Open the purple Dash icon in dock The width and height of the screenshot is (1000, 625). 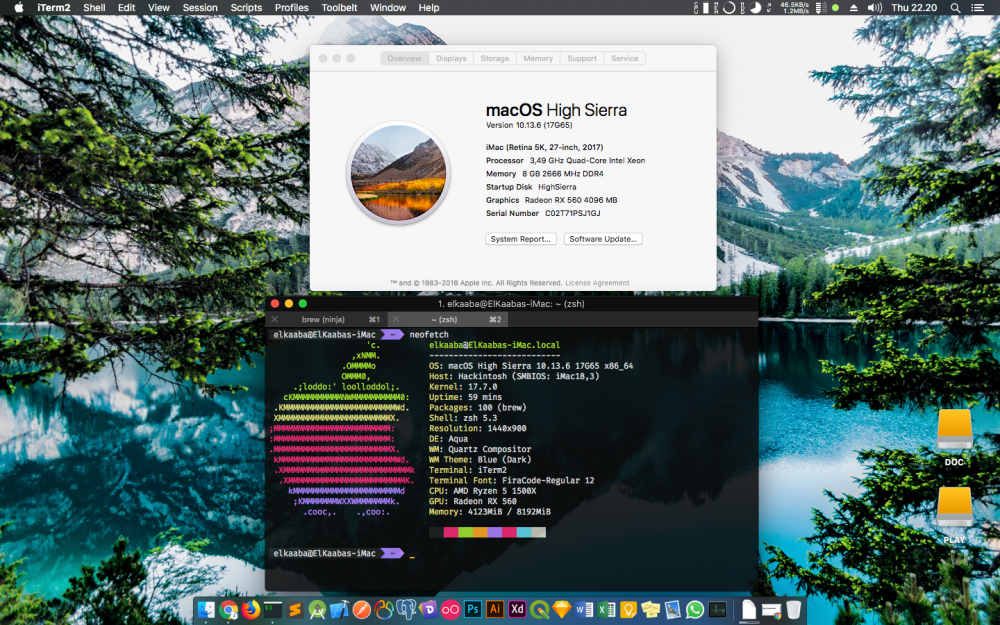[429, 610]
